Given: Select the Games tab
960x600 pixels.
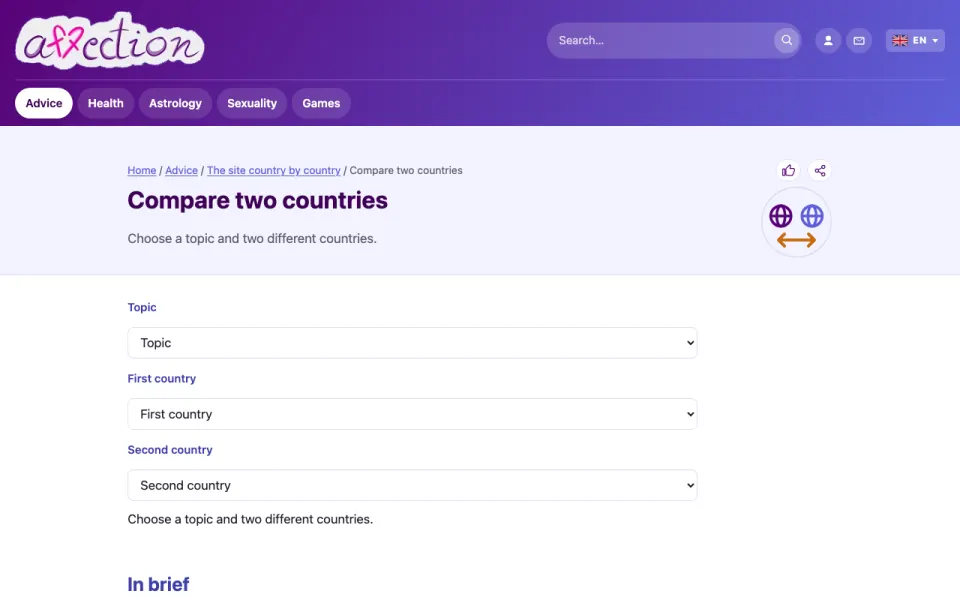Looking at the screenshot, I should pyautogui.click(x=321, y=103).
